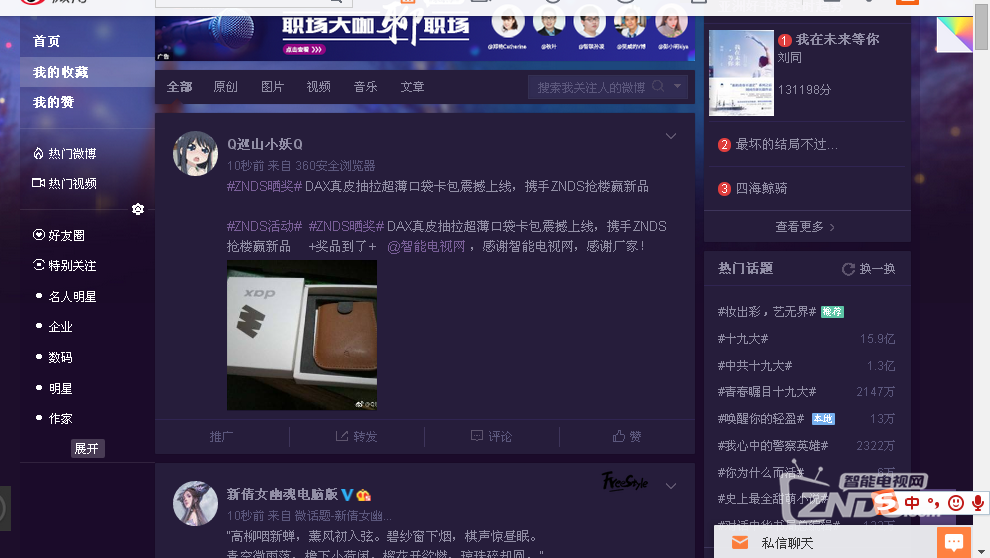Comment on the post via 评论
Viewport: 990px width, 558px height.
491,437
